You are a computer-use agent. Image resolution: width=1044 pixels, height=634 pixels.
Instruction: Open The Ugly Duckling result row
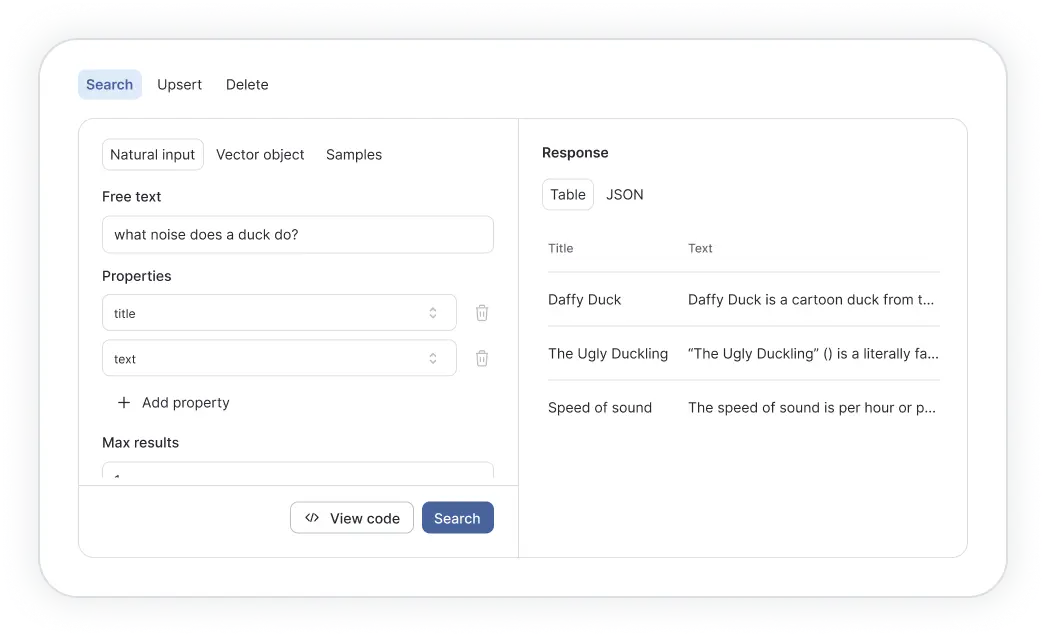tap(742, 354)
